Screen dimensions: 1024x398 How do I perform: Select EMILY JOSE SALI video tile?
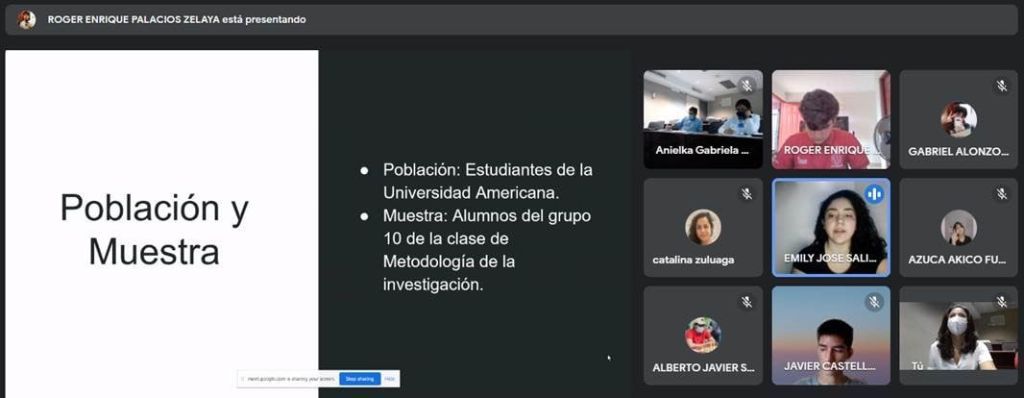tap(831, 227)
